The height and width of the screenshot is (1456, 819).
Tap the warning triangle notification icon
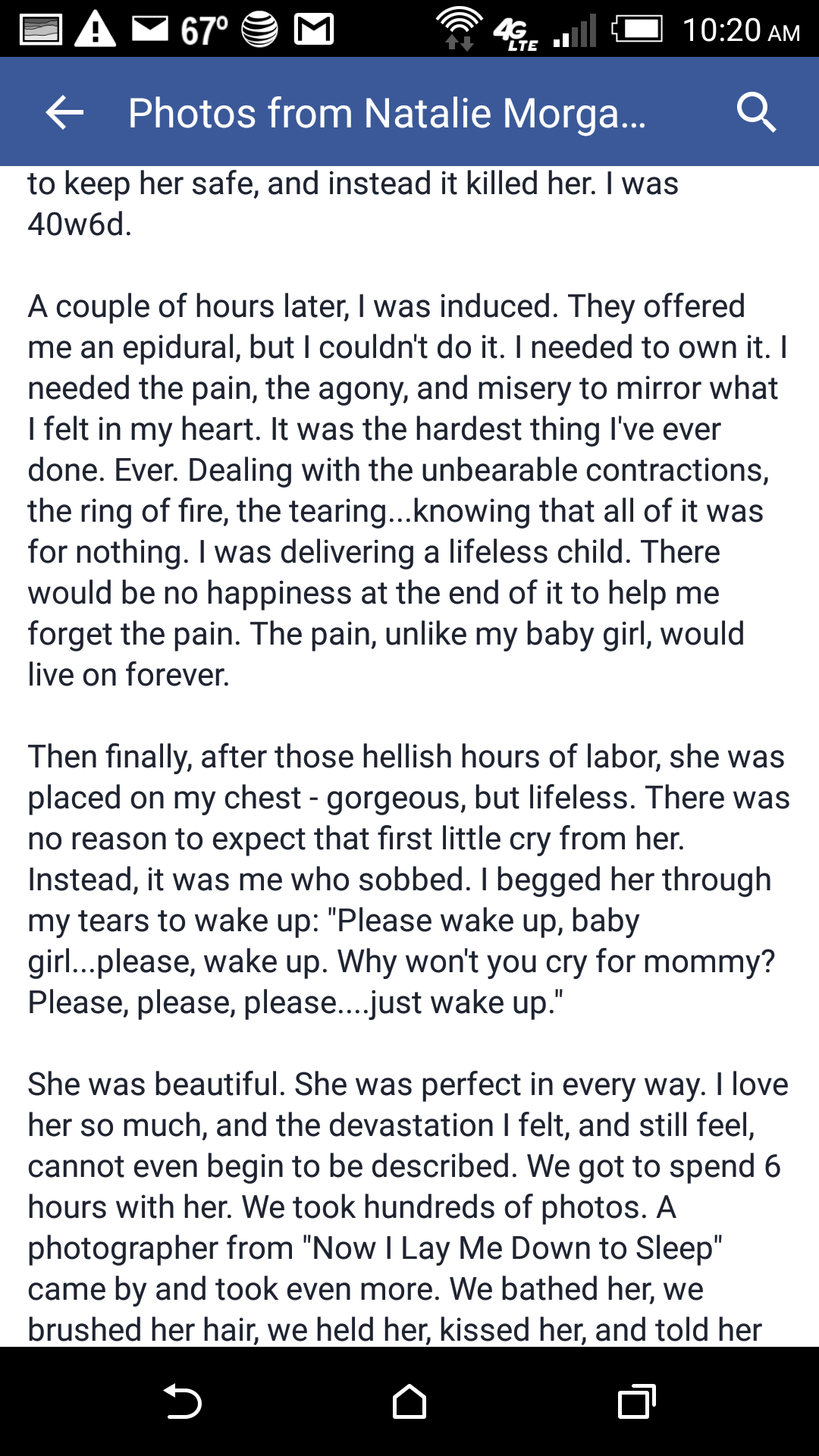[x=95, y=29]
